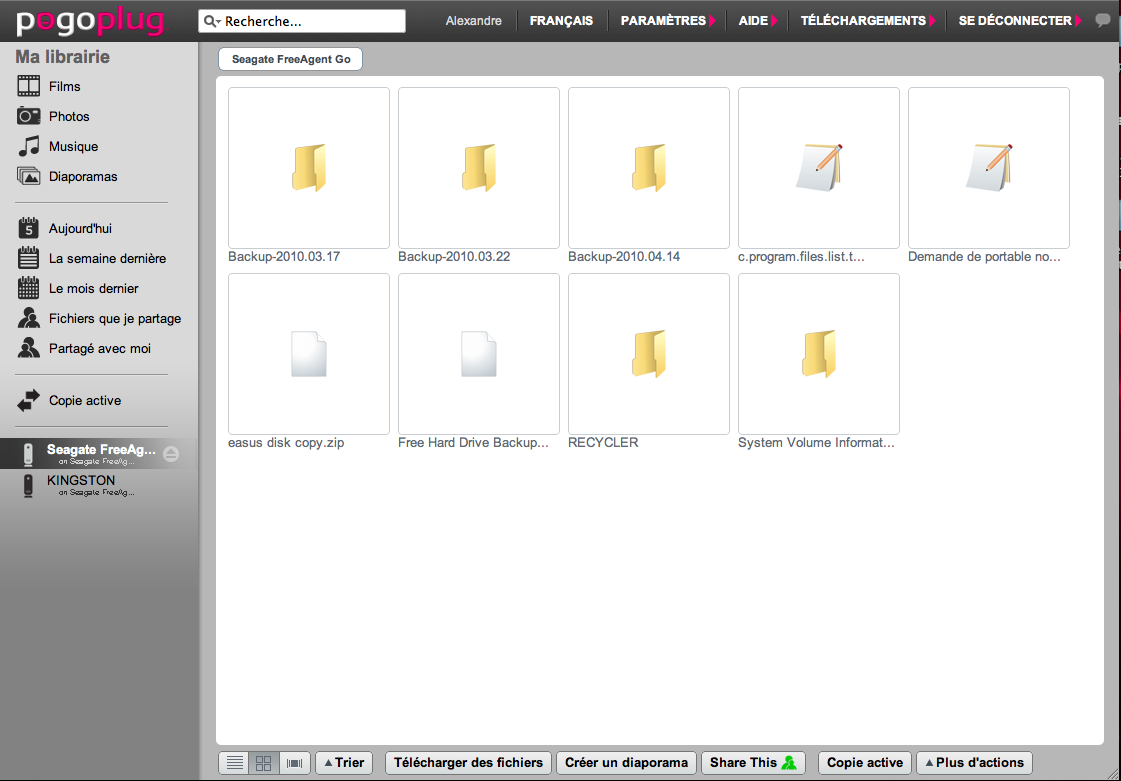Open the Backup-2010.03.22 folder
The image size is (1121, 781).
479,168
